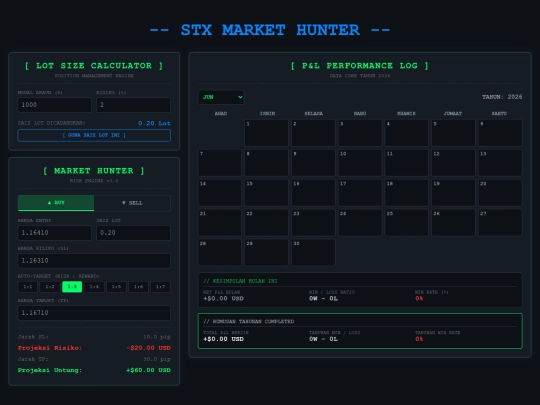Choose the 1:7 risk reward ratio
Viewport: 540px width, 405px height.
[160, 287]
